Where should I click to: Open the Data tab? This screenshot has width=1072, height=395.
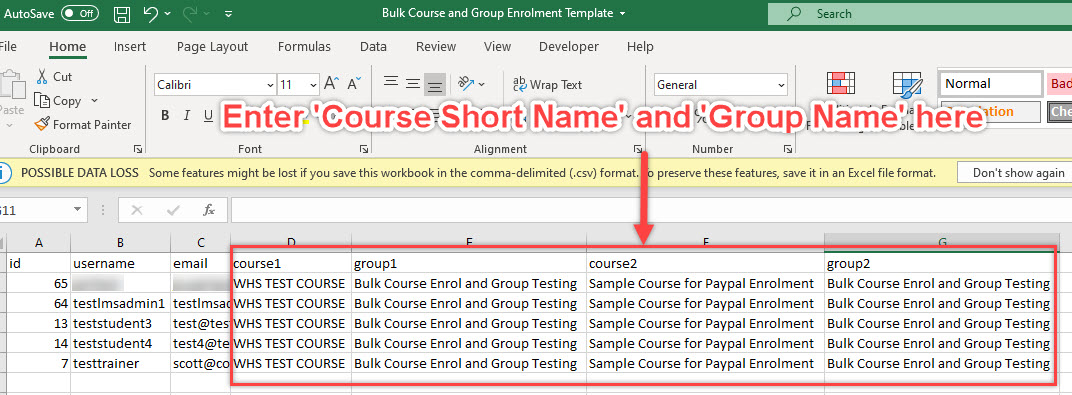[x=373, y=46]
